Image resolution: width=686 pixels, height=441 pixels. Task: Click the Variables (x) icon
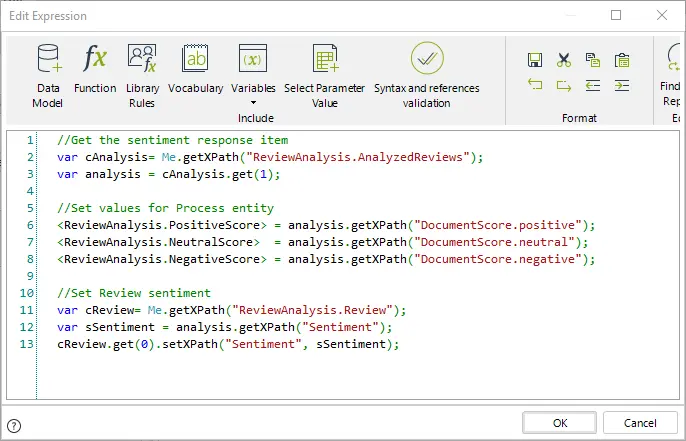tap(253, 59)
